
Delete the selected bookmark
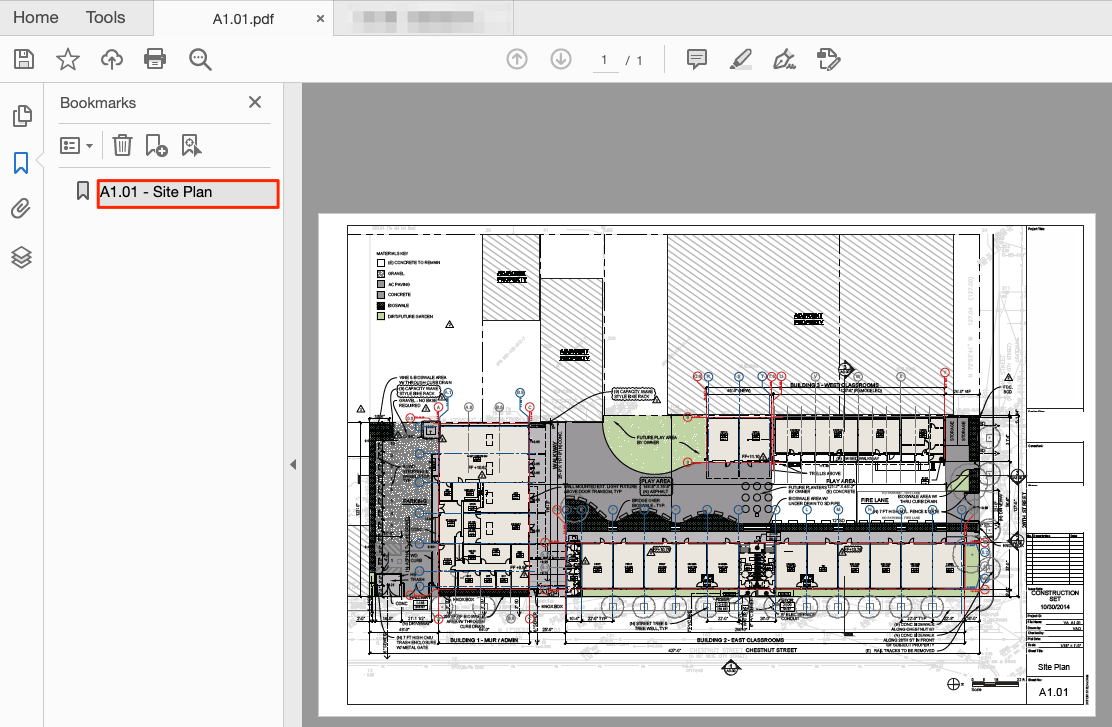[122, 145]
